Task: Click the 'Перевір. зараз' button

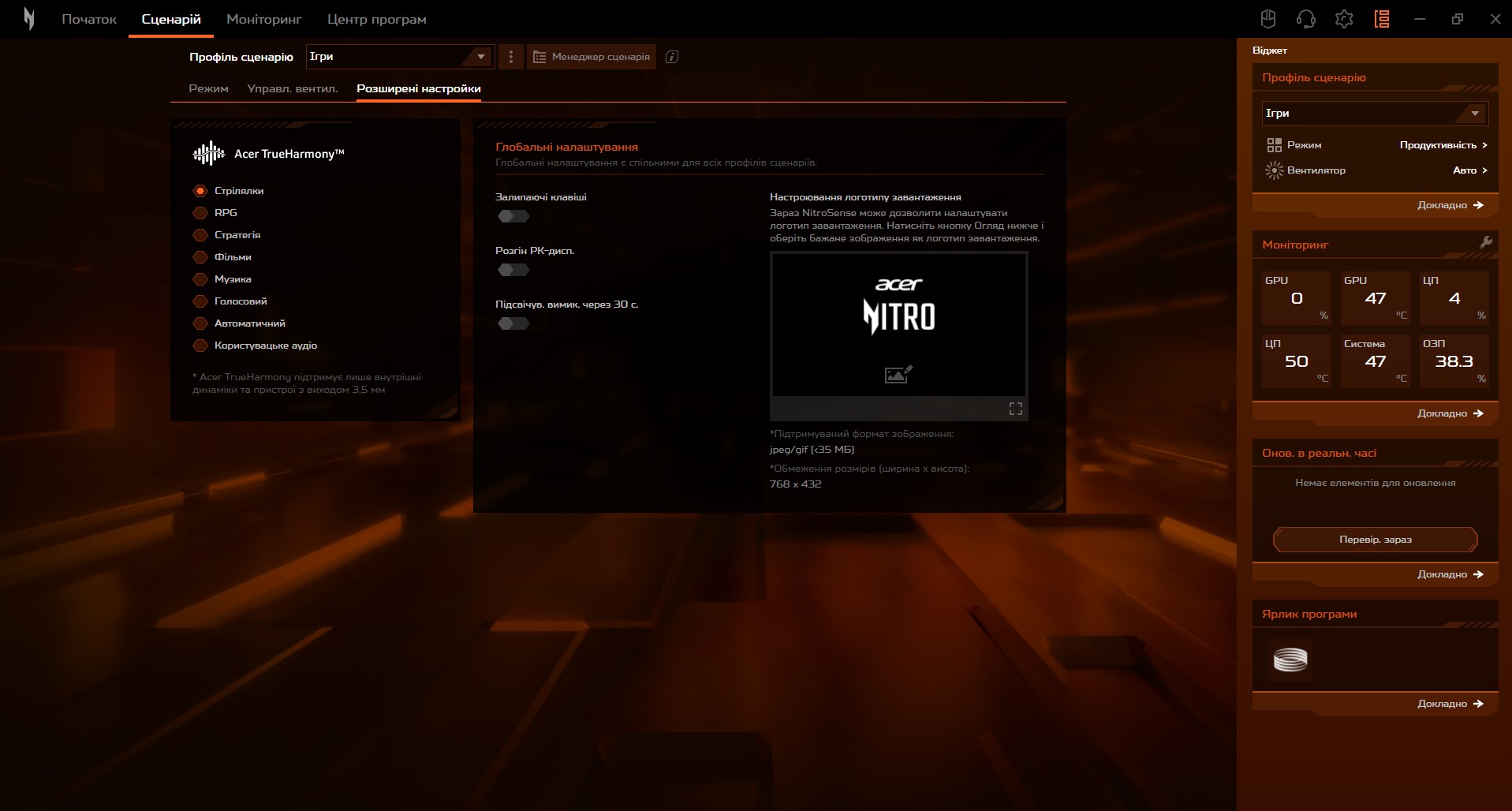Action: pyautogui.click(x=1375, y=540)
